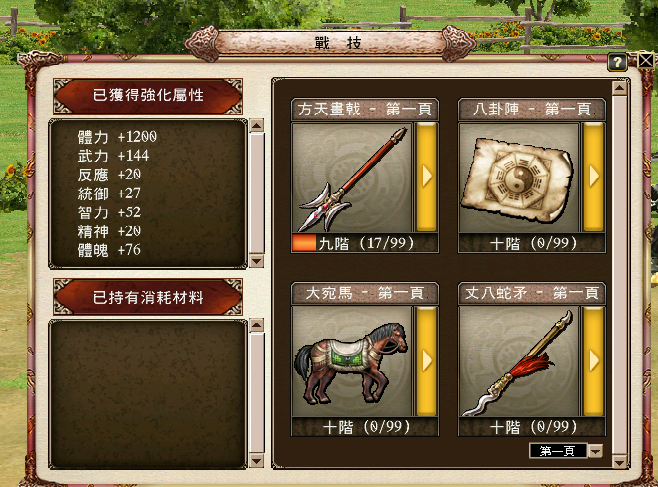
Task: Select the 大宛馬 horse icon
Action: pyautogui.click(x=352, y=362)
